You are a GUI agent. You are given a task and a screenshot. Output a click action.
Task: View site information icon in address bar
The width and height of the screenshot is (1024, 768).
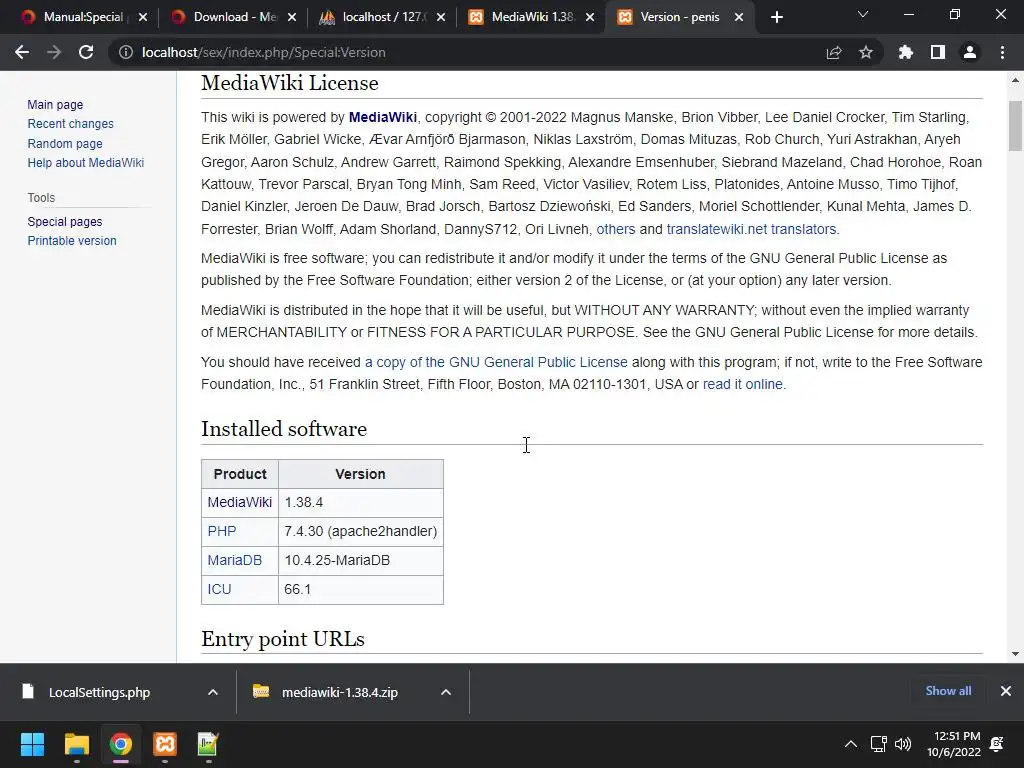(x=125, y=52)
